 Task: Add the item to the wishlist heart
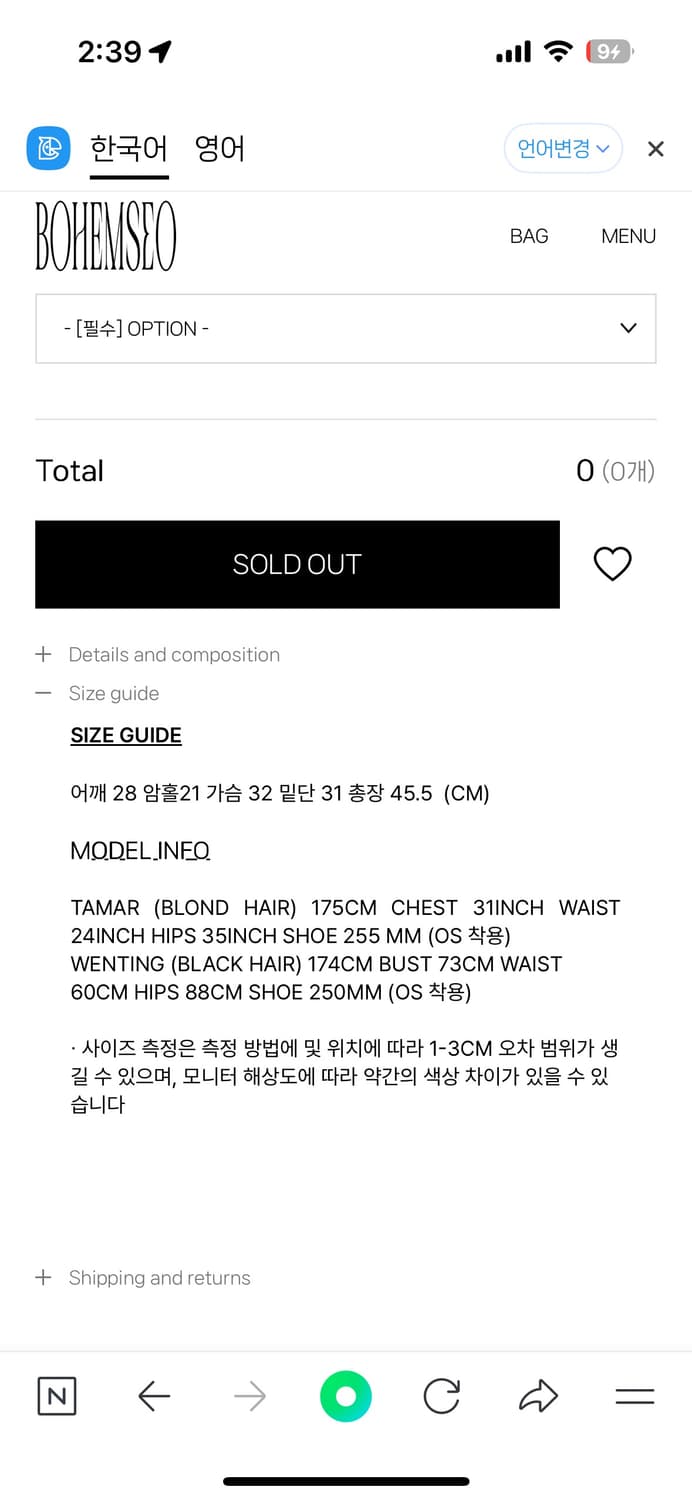tap(612, 564)
